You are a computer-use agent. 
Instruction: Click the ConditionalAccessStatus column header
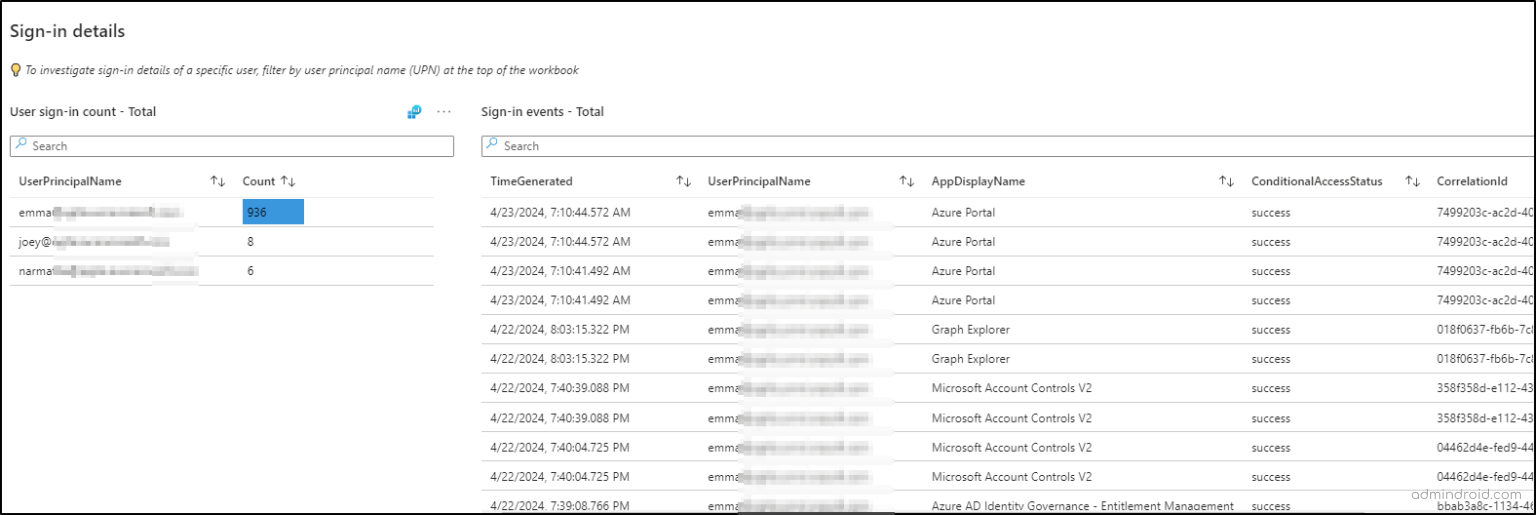tap(1317, 181)
